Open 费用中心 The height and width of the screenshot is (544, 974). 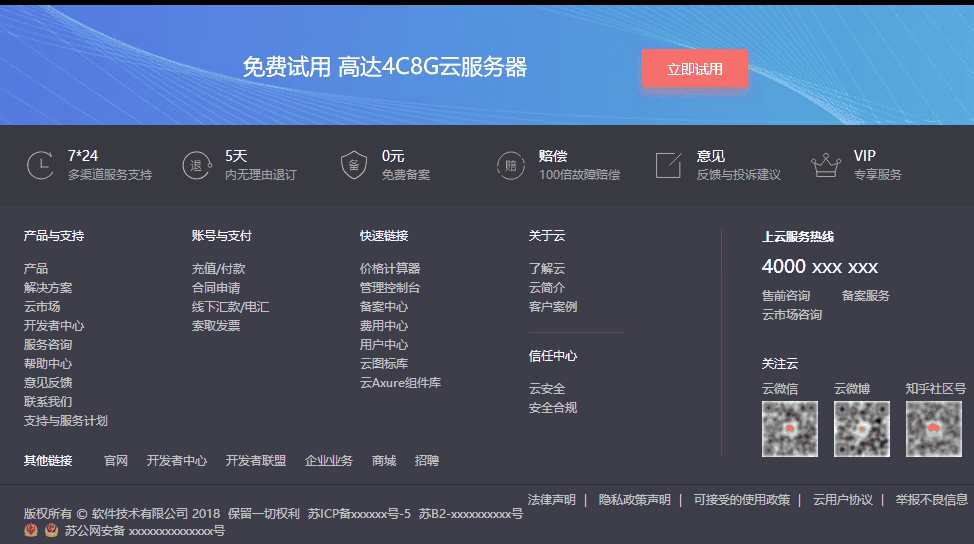click(x=384, y=325)
